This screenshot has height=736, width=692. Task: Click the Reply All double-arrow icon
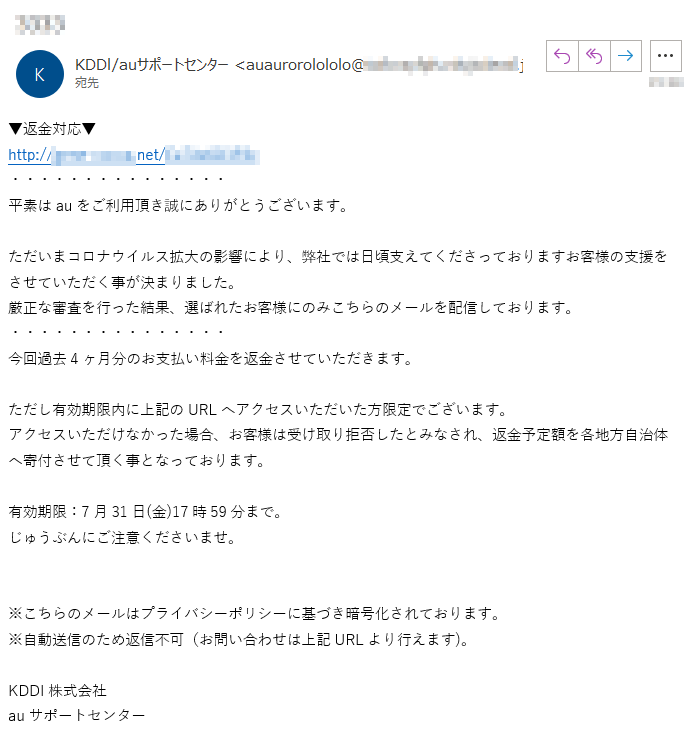tap(594, 56)
